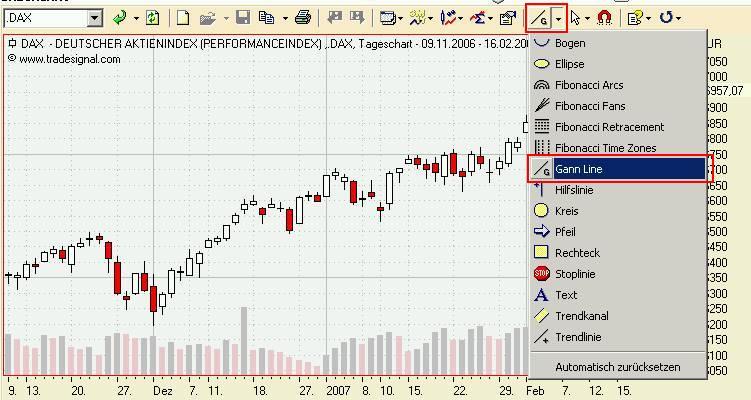
Task: Select Fibonacci Time Zones menu entry
Action: pos(617,148)
